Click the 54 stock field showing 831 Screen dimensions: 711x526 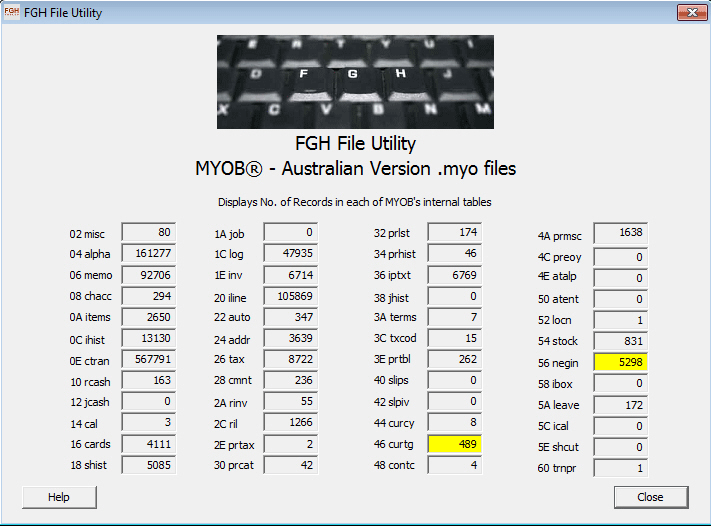coord(620,341)
